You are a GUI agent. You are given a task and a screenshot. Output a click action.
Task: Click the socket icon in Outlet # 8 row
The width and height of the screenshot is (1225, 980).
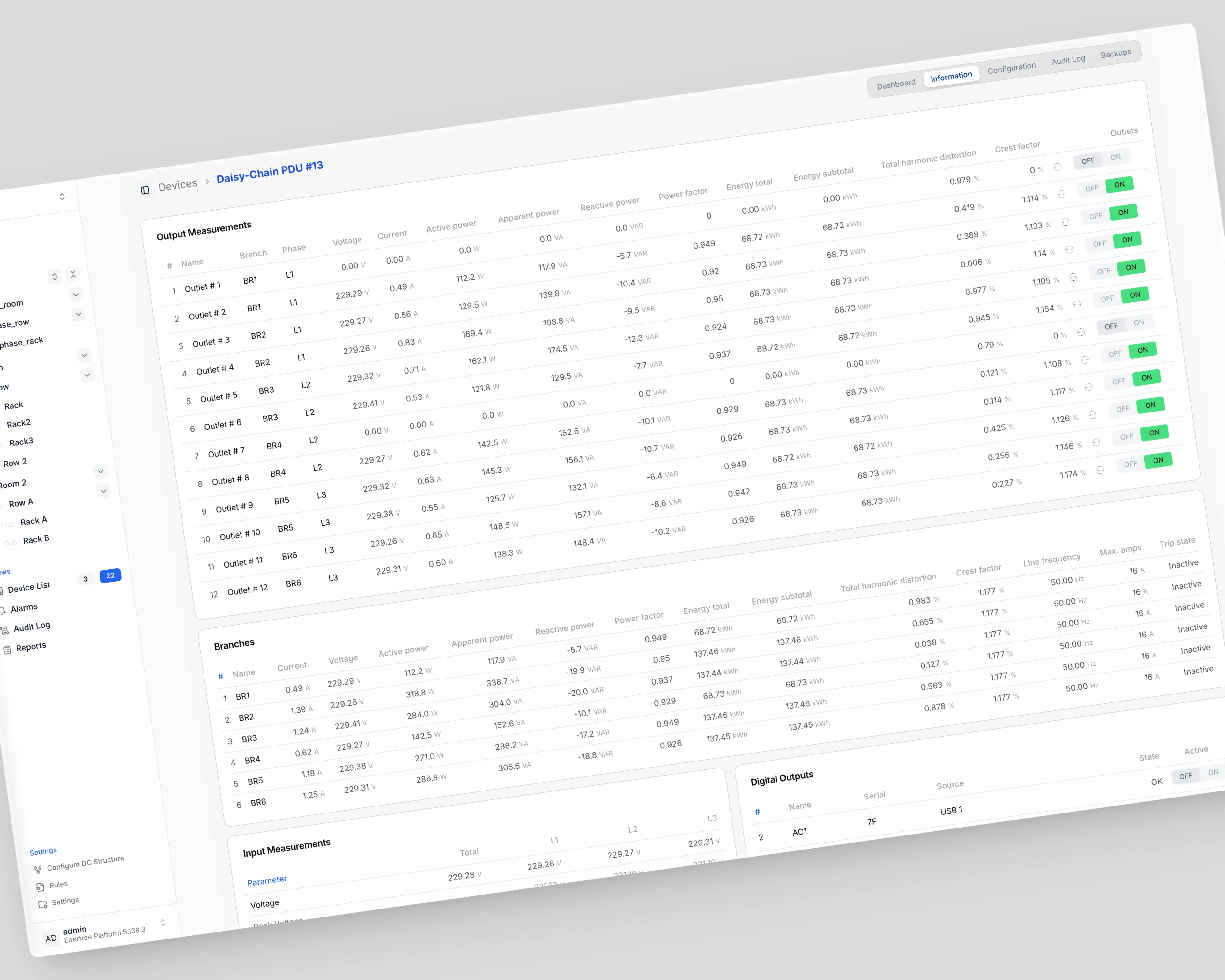[1085, 360]
